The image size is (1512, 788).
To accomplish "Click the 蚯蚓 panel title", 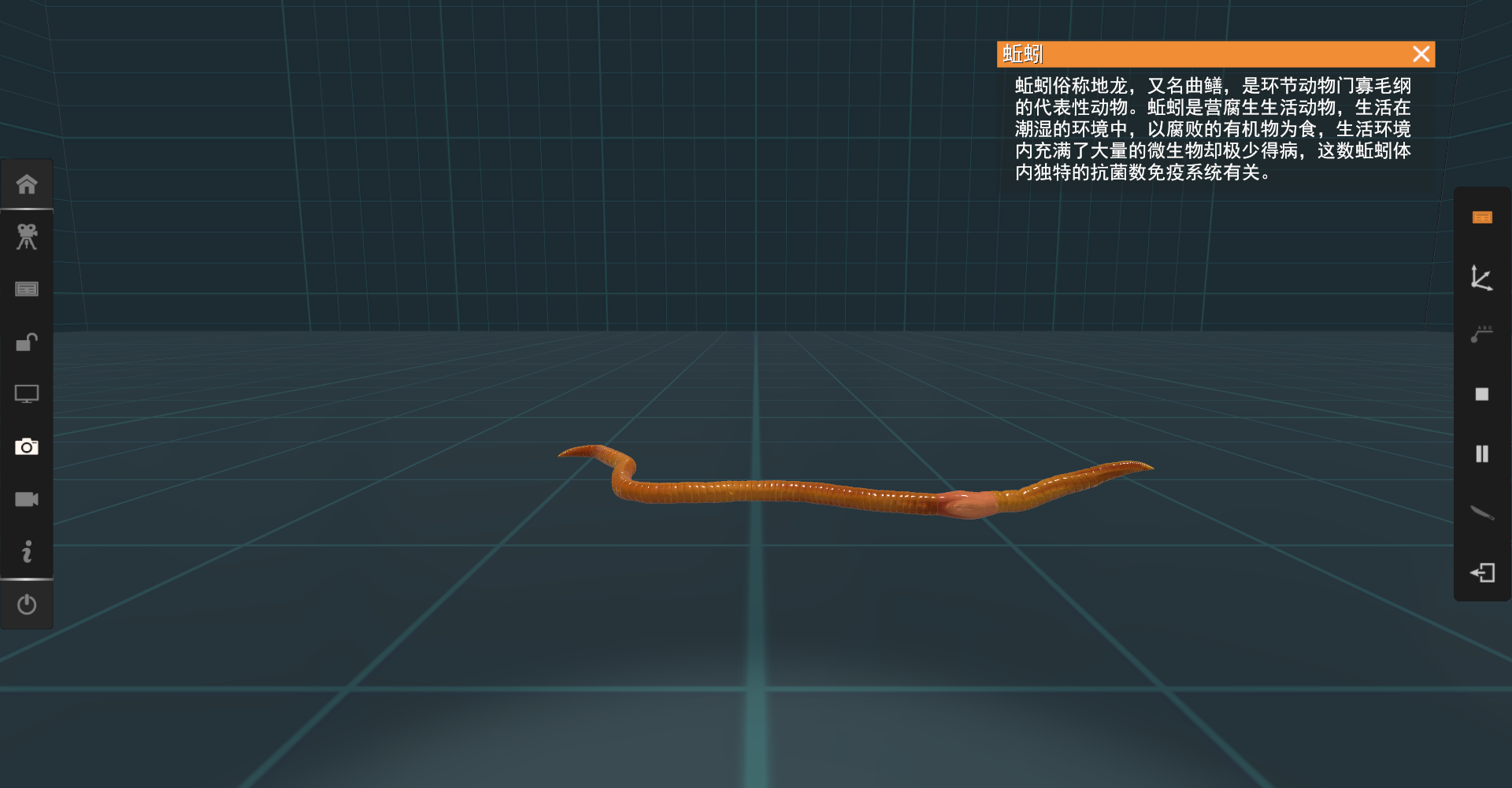I will click(x=1023, y=54).
